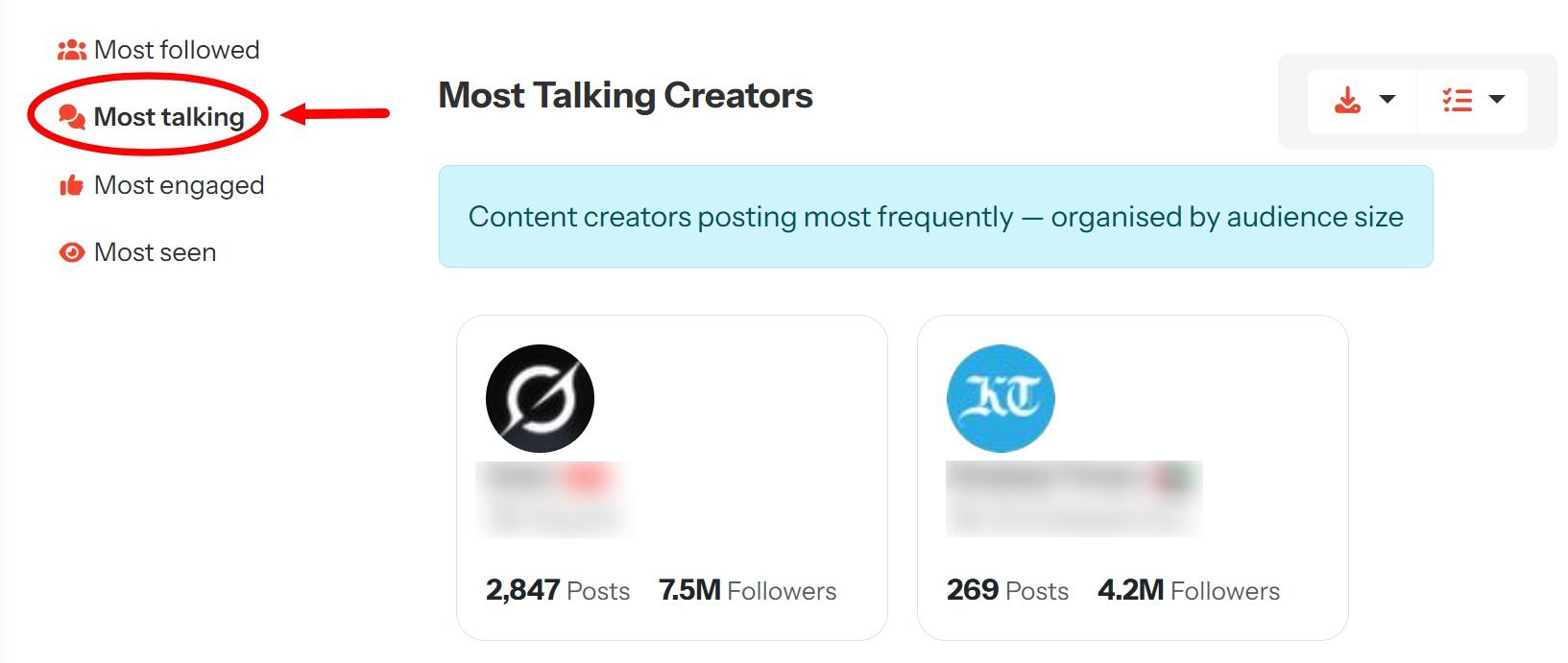The width and height of the screenshot is (1568, 663).
Task: Click the 269 Posts count
Action: click(x=1007, y=590)
